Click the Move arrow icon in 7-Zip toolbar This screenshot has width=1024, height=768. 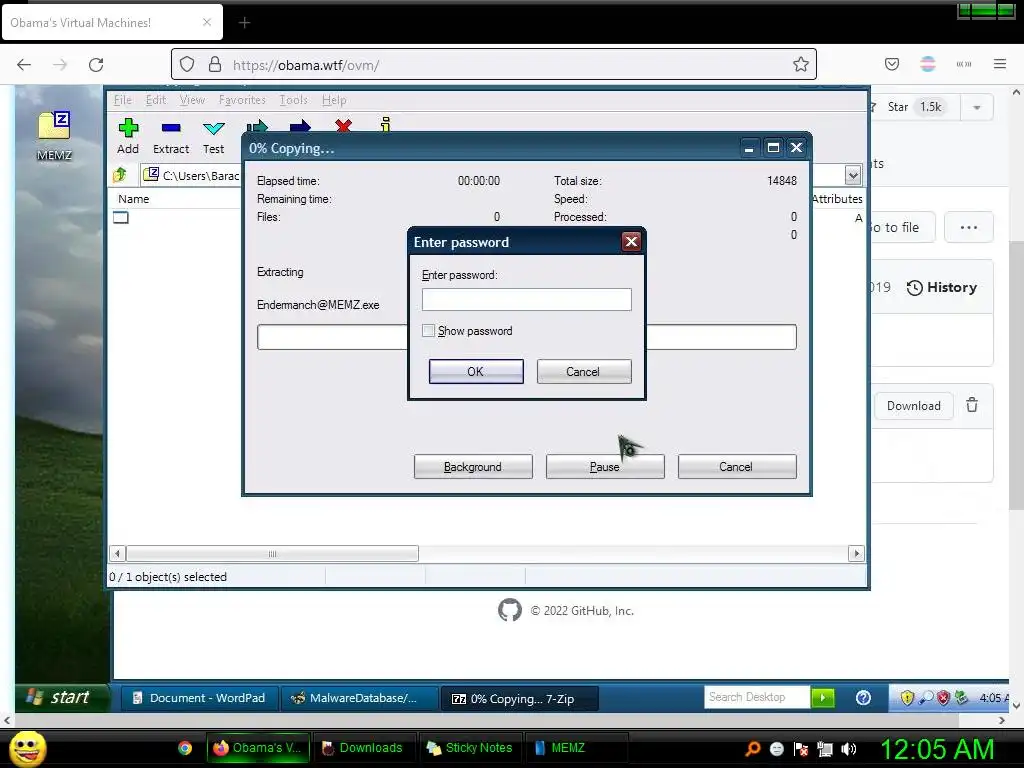(300, 125)
